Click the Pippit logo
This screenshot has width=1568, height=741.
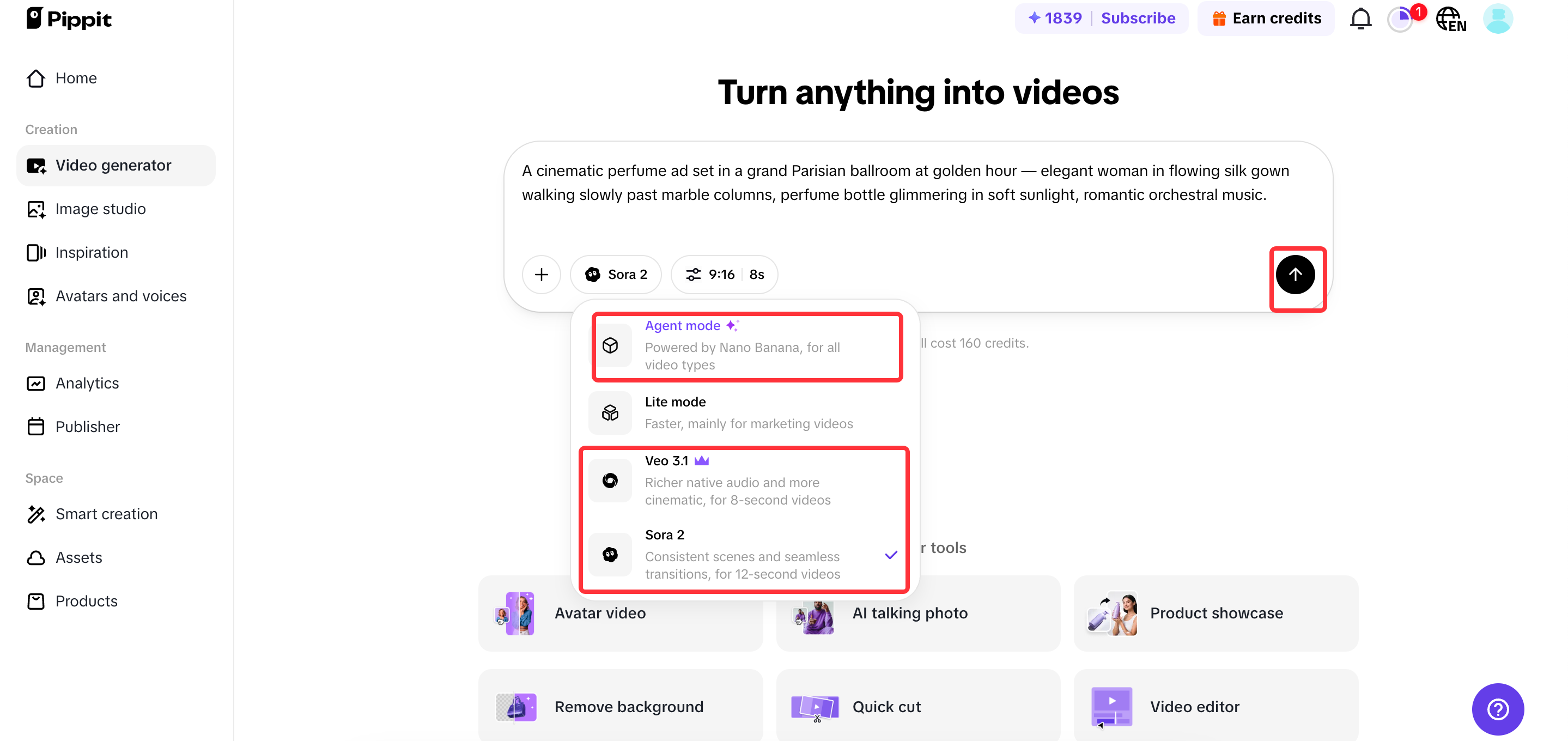tap(69, 19)
